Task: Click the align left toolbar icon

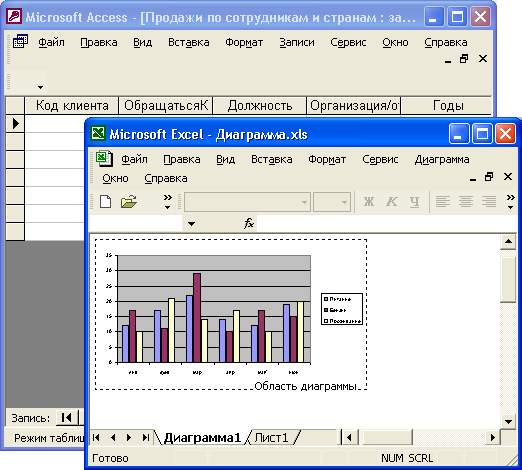Action: (443, 202)
